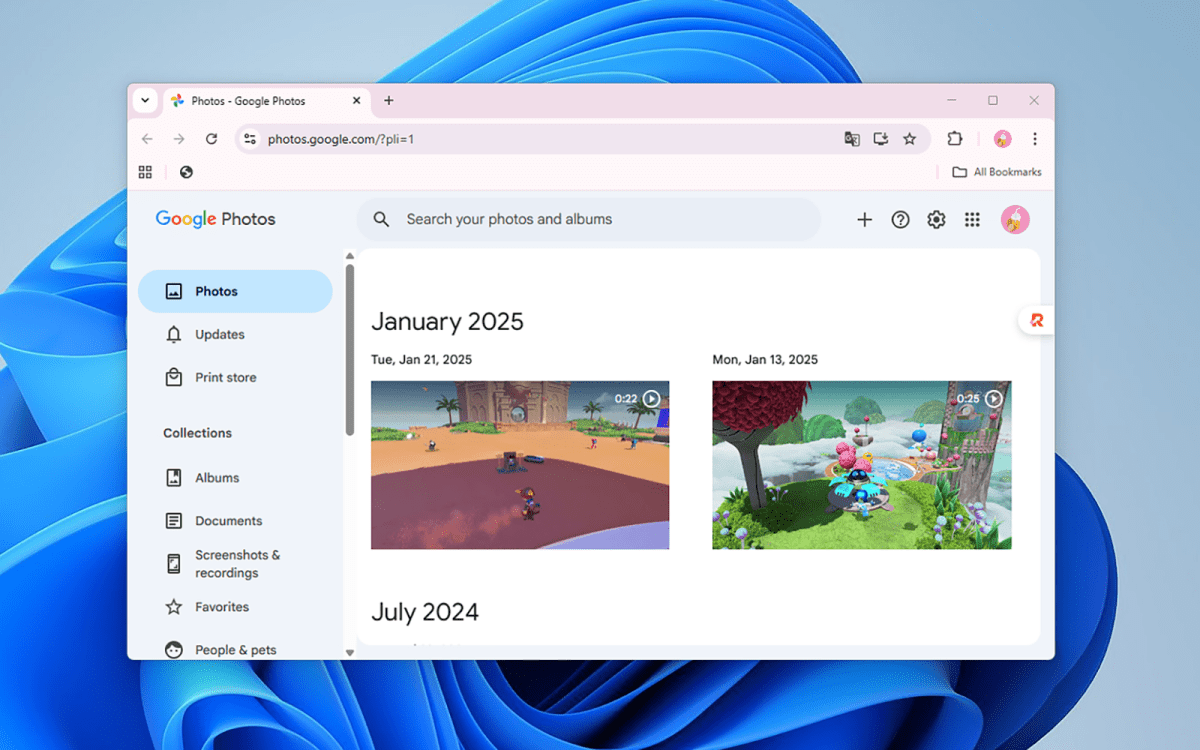1200x750 pixels.
Task: Select Albums in the sidebar
Action: point(216,478)
